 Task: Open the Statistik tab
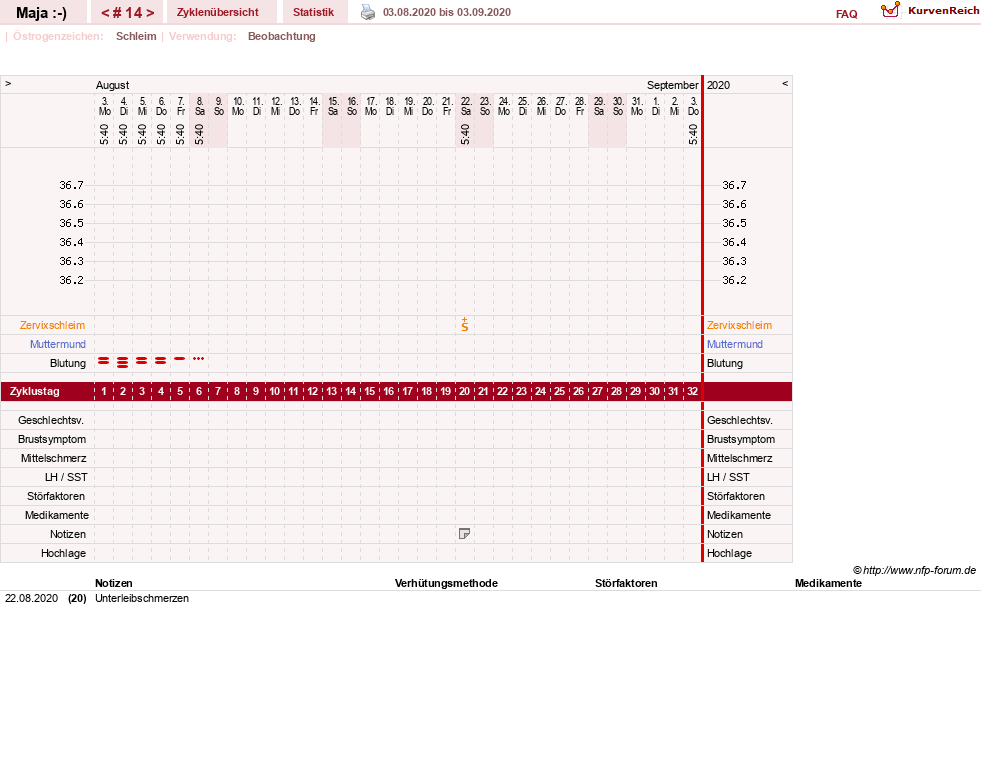313,12
